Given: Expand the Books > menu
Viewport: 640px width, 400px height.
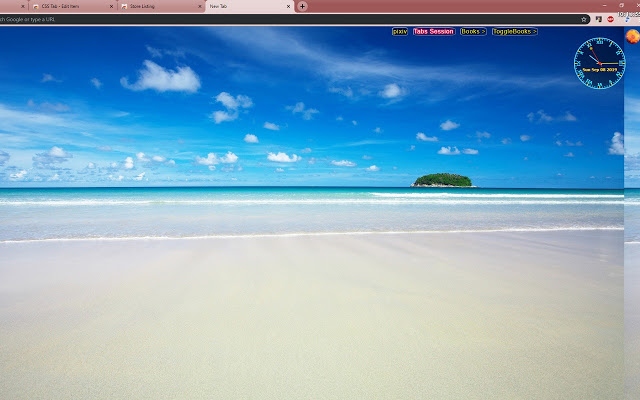Looking at the screenshot, I should (x=472, y=32).
